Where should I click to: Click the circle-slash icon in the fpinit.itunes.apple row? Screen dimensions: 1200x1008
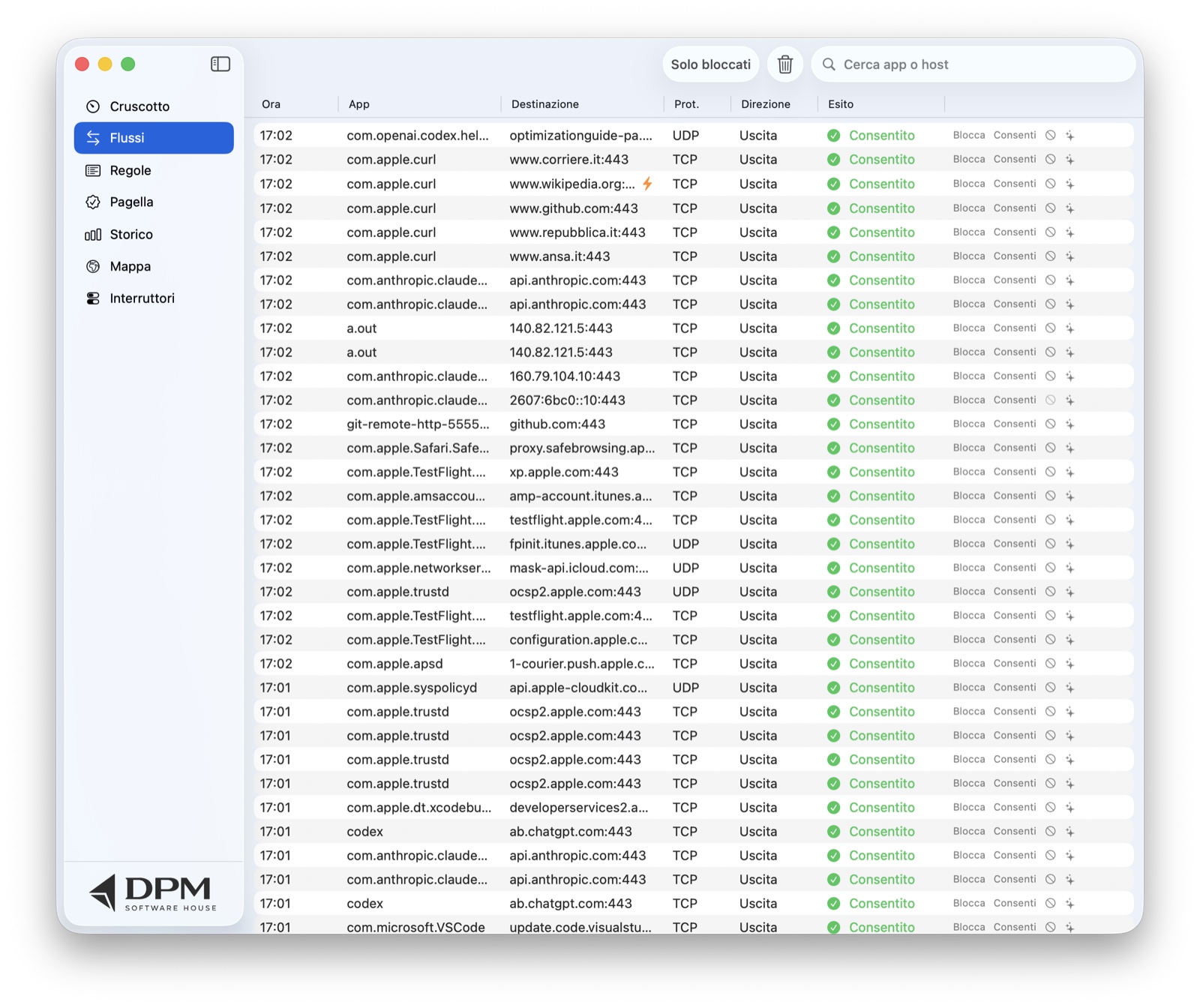point(1051,544)
